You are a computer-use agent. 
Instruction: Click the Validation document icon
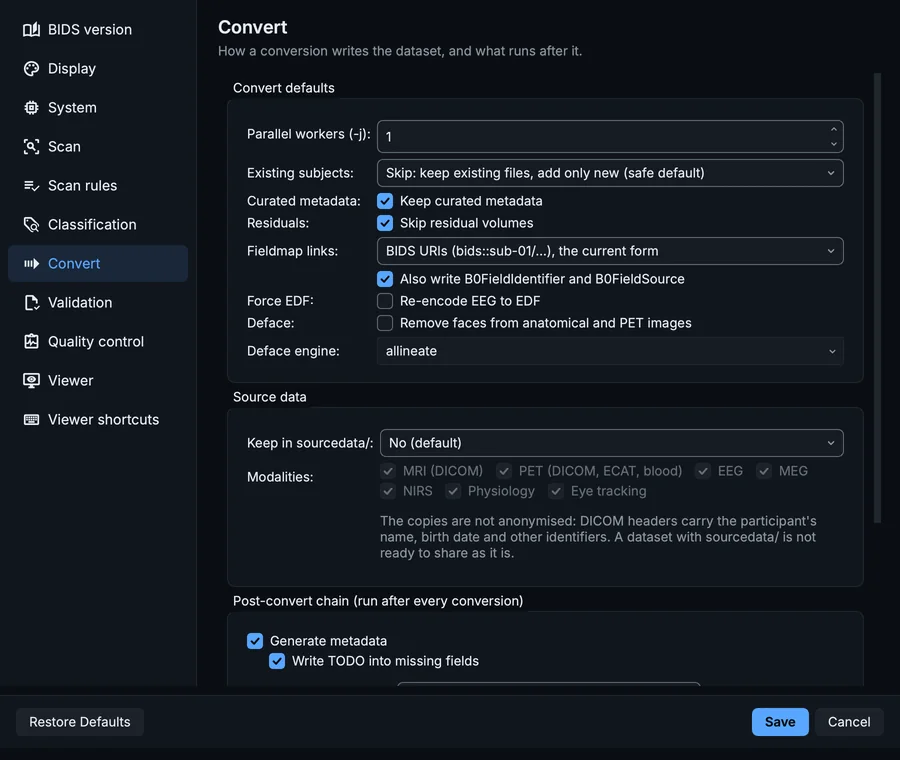pyautogui.click(x=32, y=303)
